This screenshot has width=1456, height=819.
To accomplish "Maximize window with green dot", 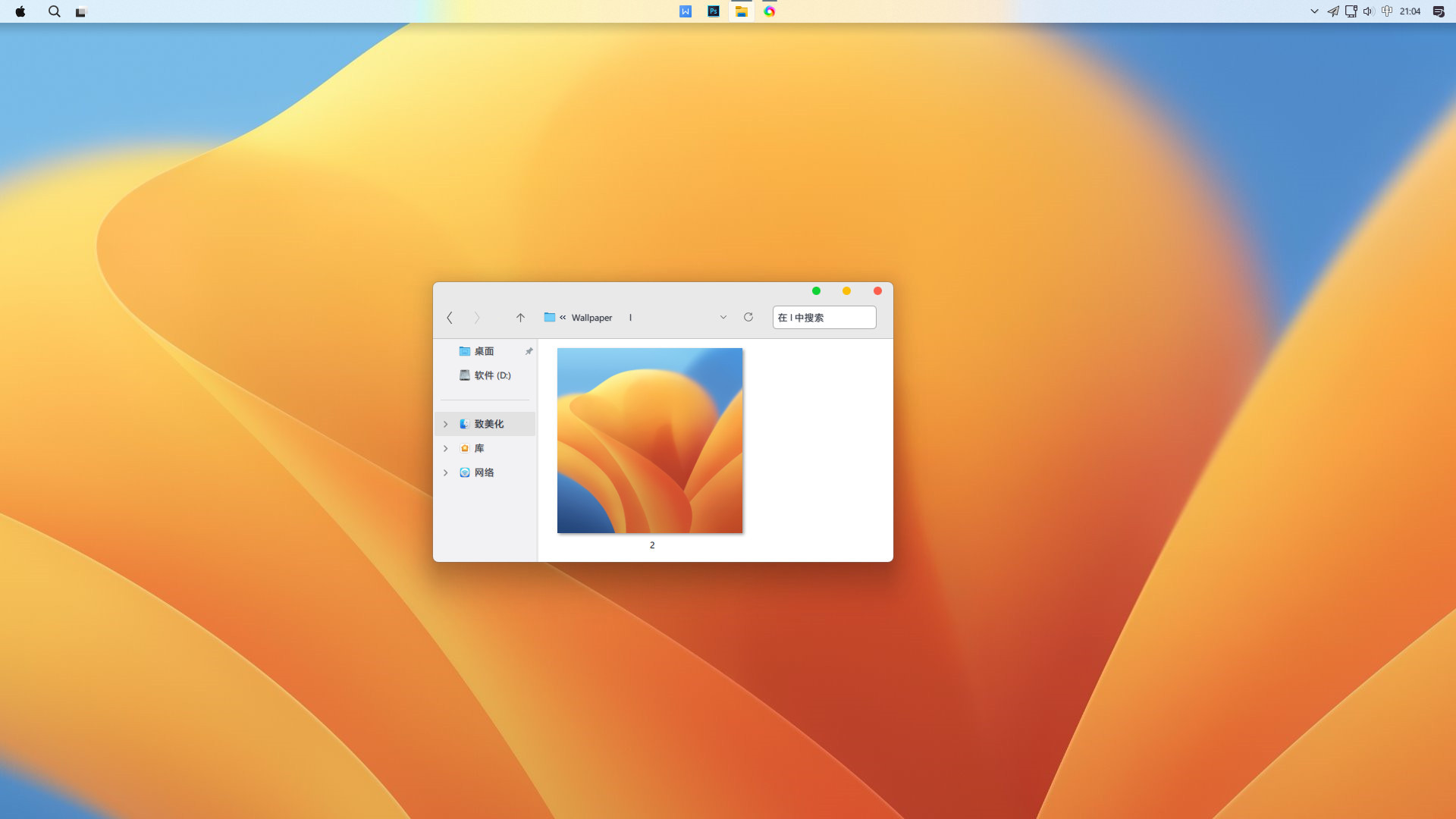I will pyautogui.click(x=816, y=291).
